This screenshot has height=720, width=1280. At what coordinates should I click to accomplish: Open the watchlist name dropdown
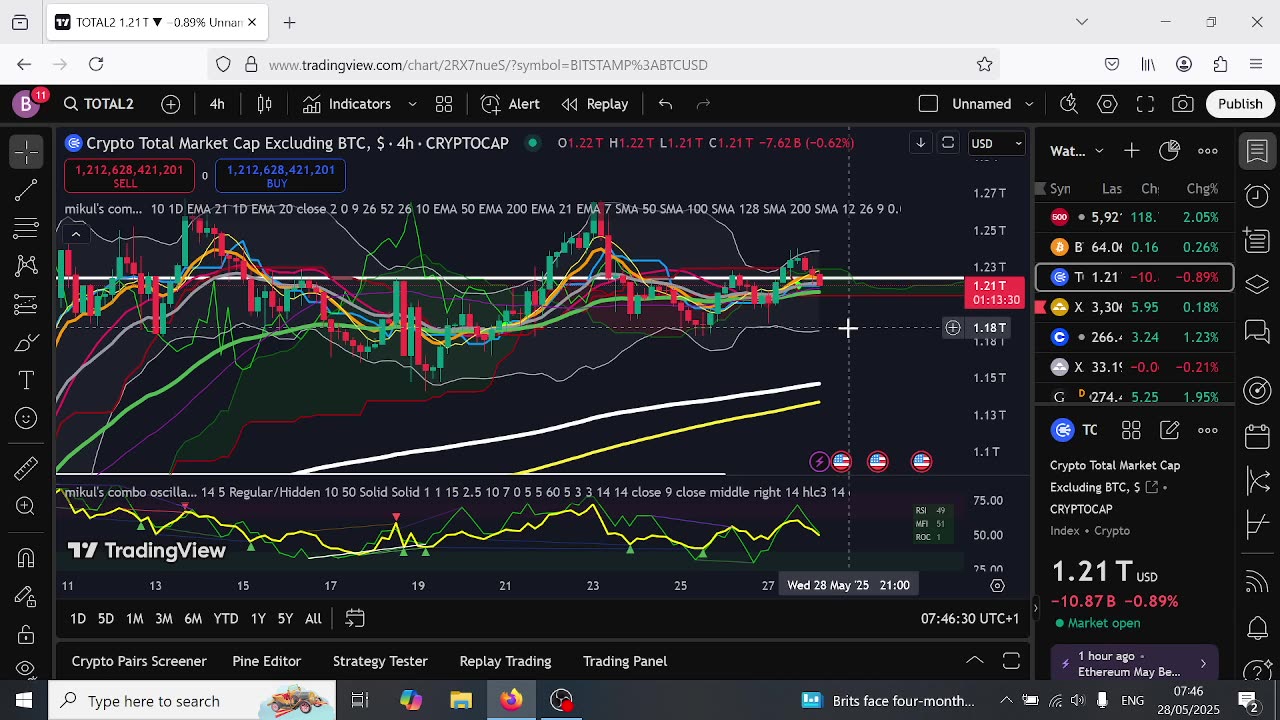coord(1077,151)
